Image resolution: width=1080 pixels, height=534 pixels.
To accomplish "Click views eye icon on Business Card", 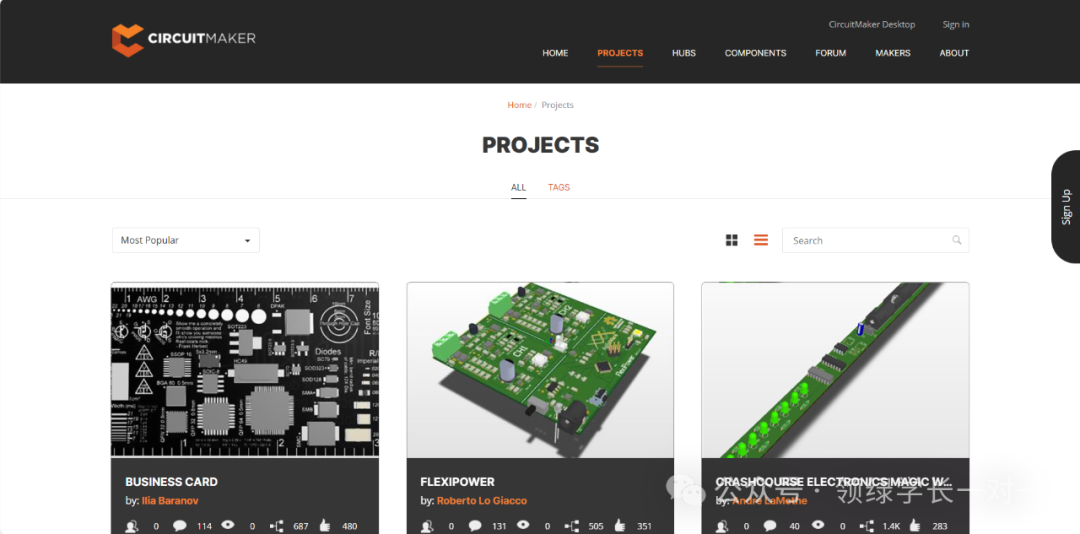I will [227, 525].
